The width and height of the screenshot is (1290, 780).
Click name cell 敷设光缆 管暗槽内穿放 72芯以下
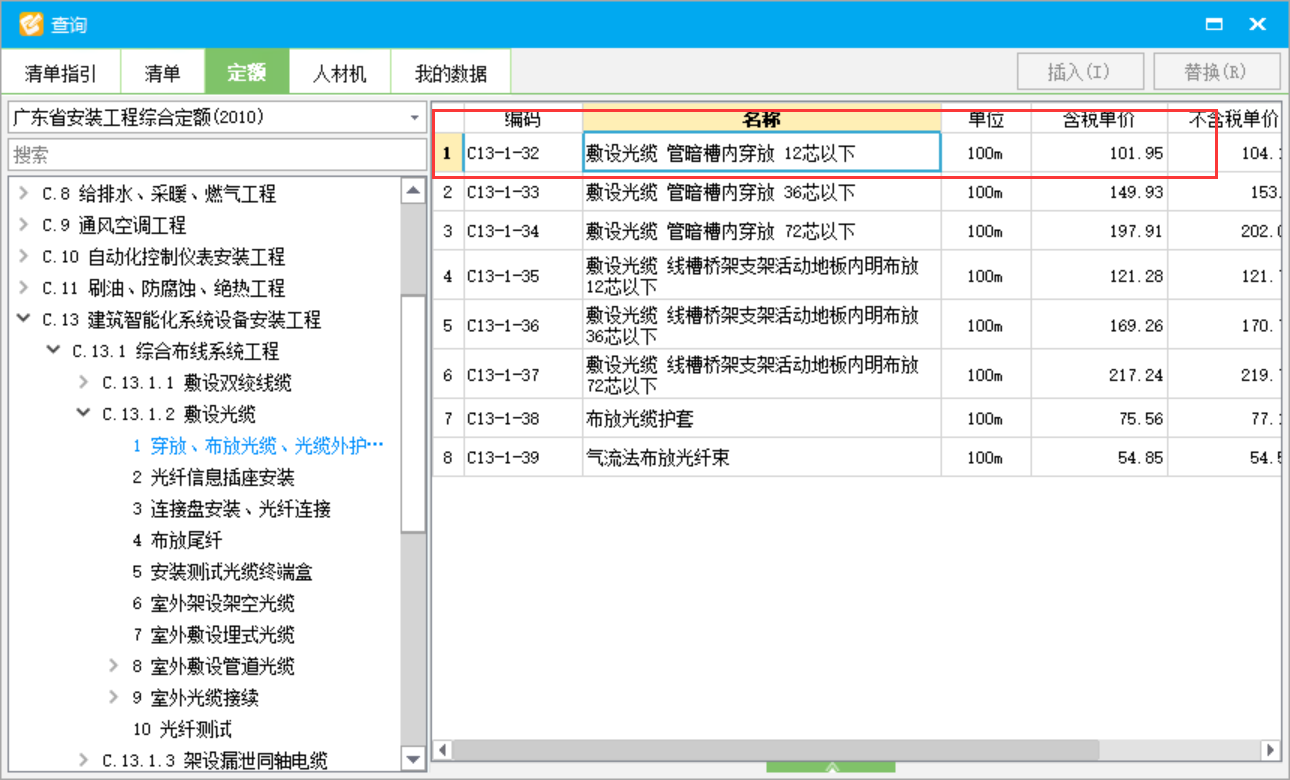[762, 231]
